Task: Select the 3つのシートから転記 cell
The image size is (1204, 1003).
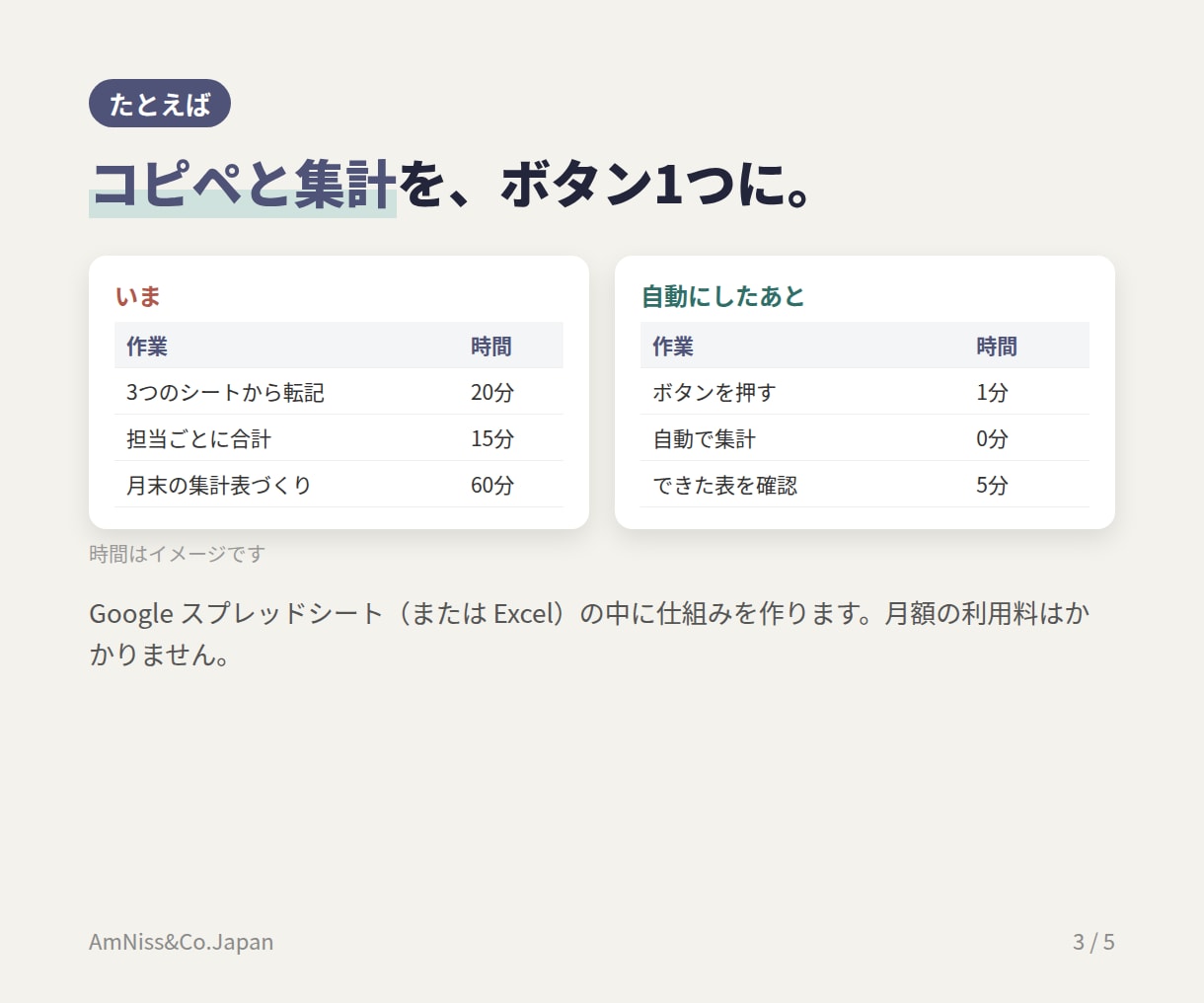Action: coord(286,392)
